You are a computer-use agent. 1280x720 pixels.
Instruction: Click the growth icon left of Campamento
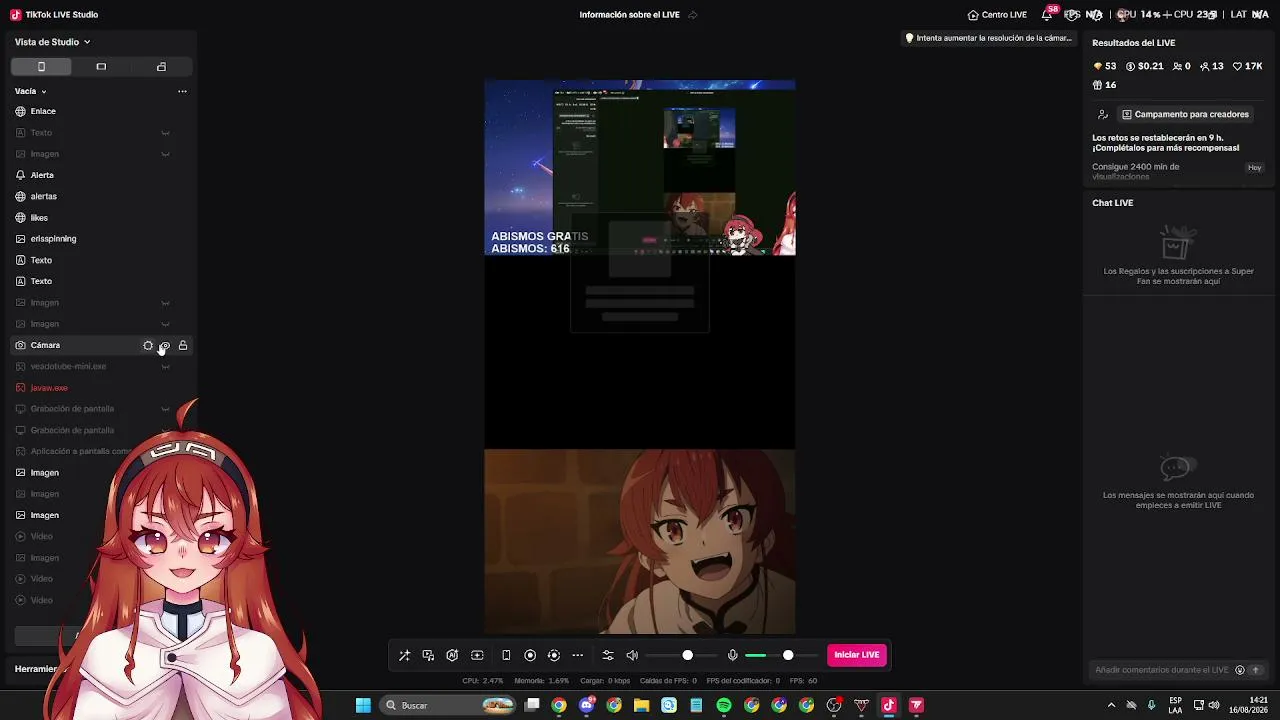1102,114
